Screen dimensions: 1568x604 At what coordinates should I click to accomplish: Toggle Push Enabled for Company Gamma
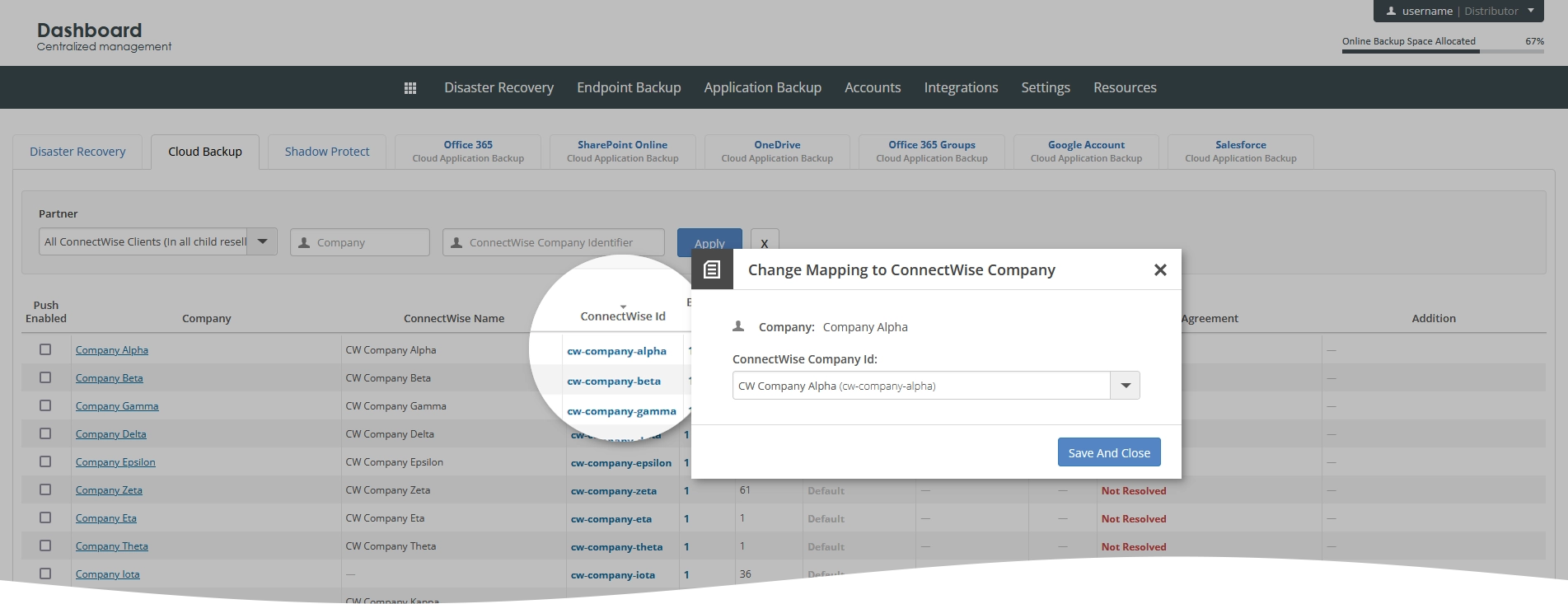(45, 405)
